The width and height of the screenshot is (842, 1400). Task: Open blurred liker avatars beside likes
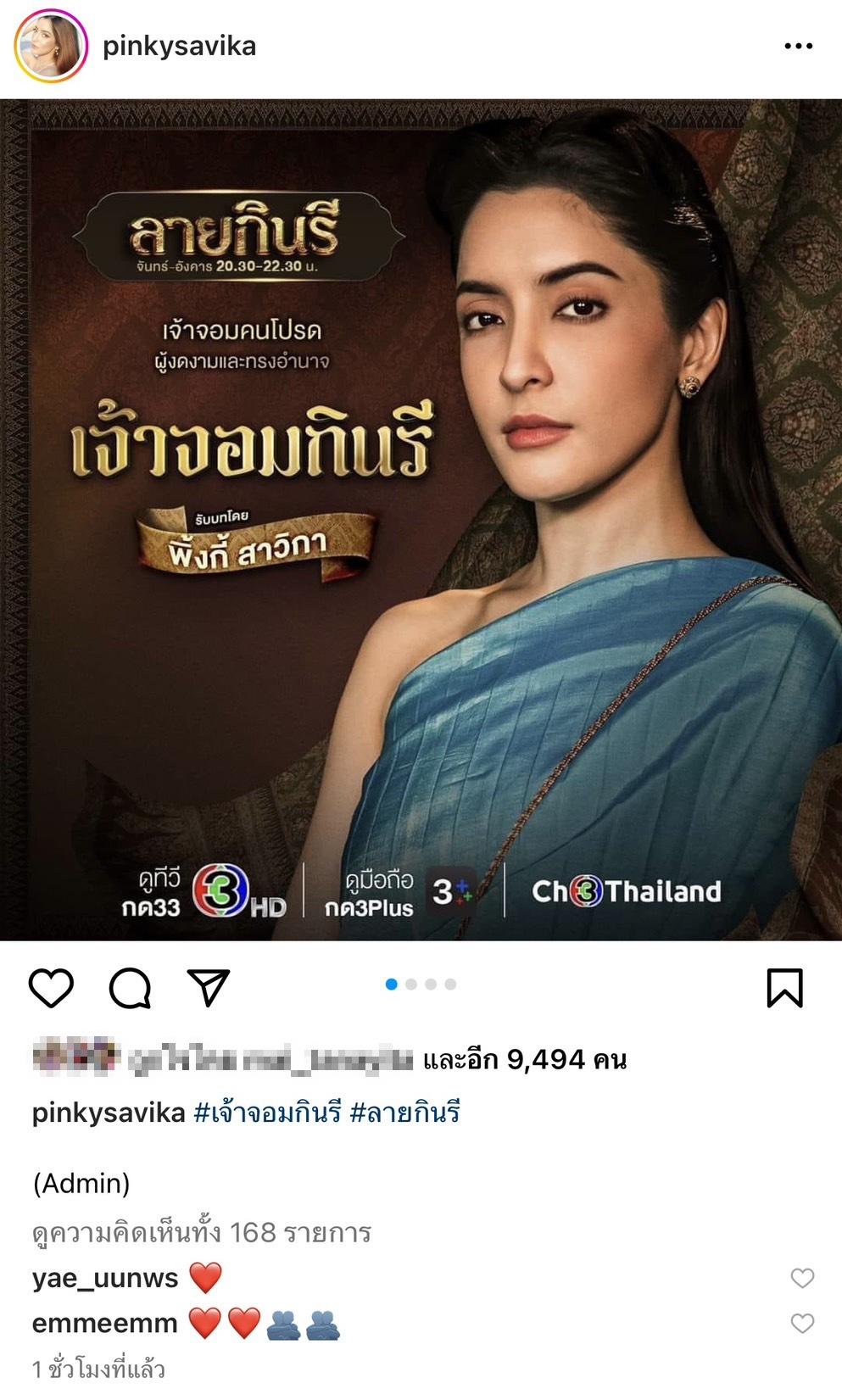(75, 1058)
